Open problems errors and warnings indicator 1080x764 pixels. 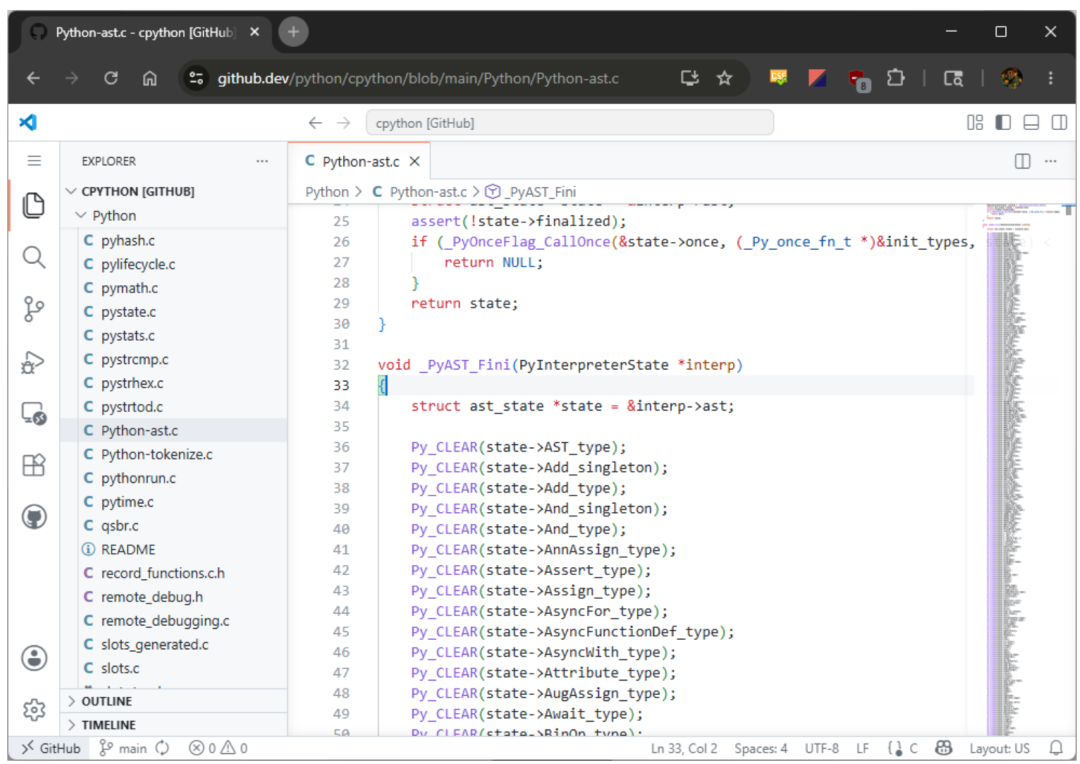(x=218, y=748)
